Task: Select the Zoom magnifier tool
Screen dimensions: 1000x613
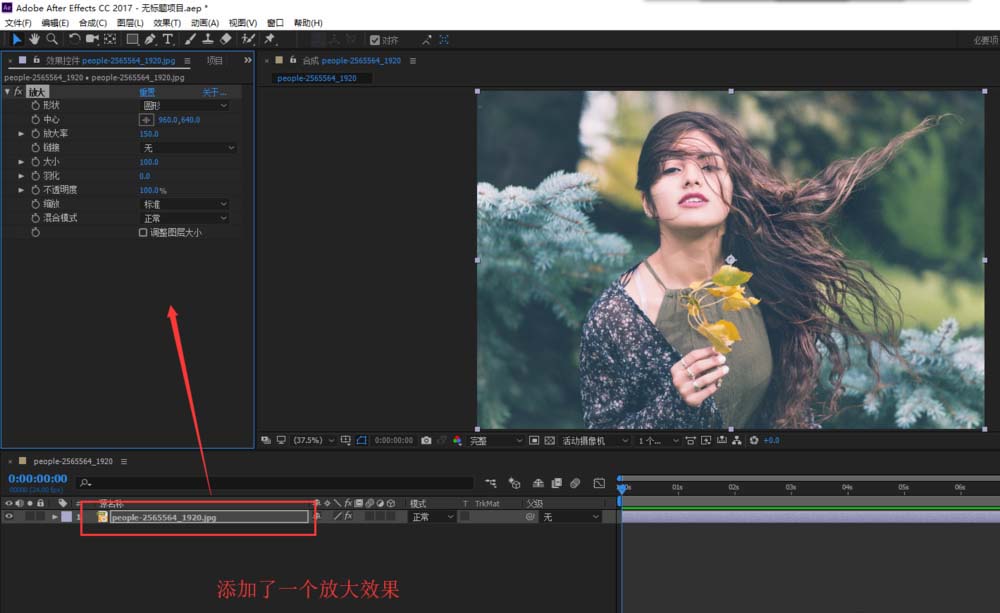Action: coord(52,39)
